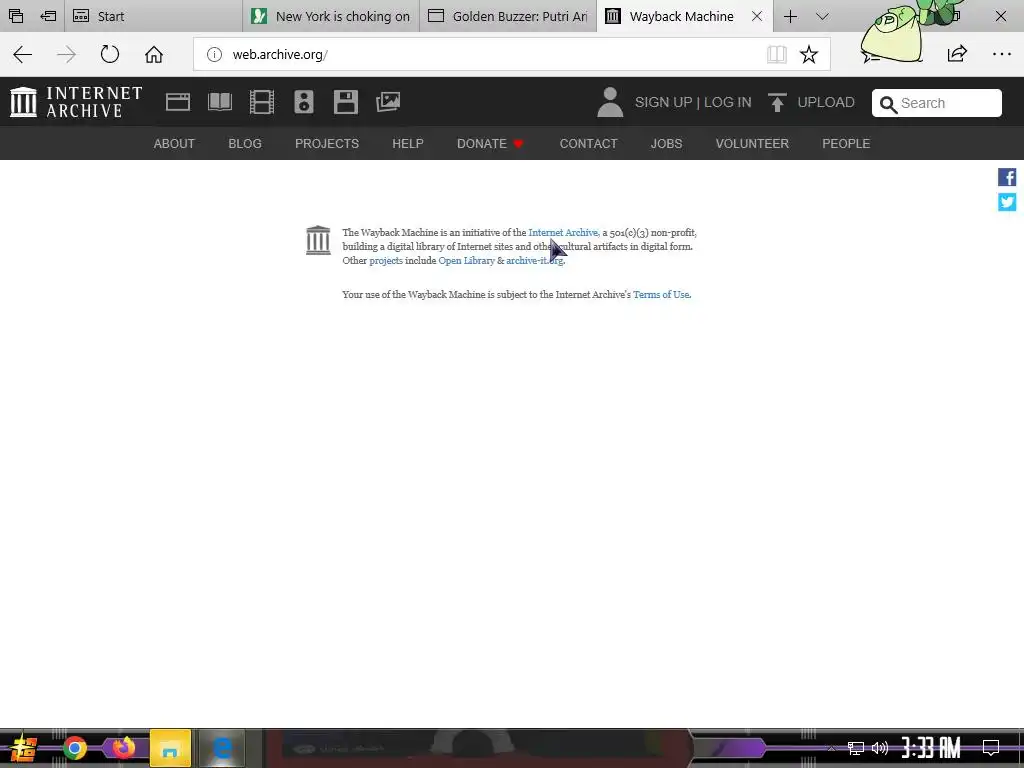The image size is (1024, 768).
Task: Refresh the page with reload icon
Action: click(110, 54)
